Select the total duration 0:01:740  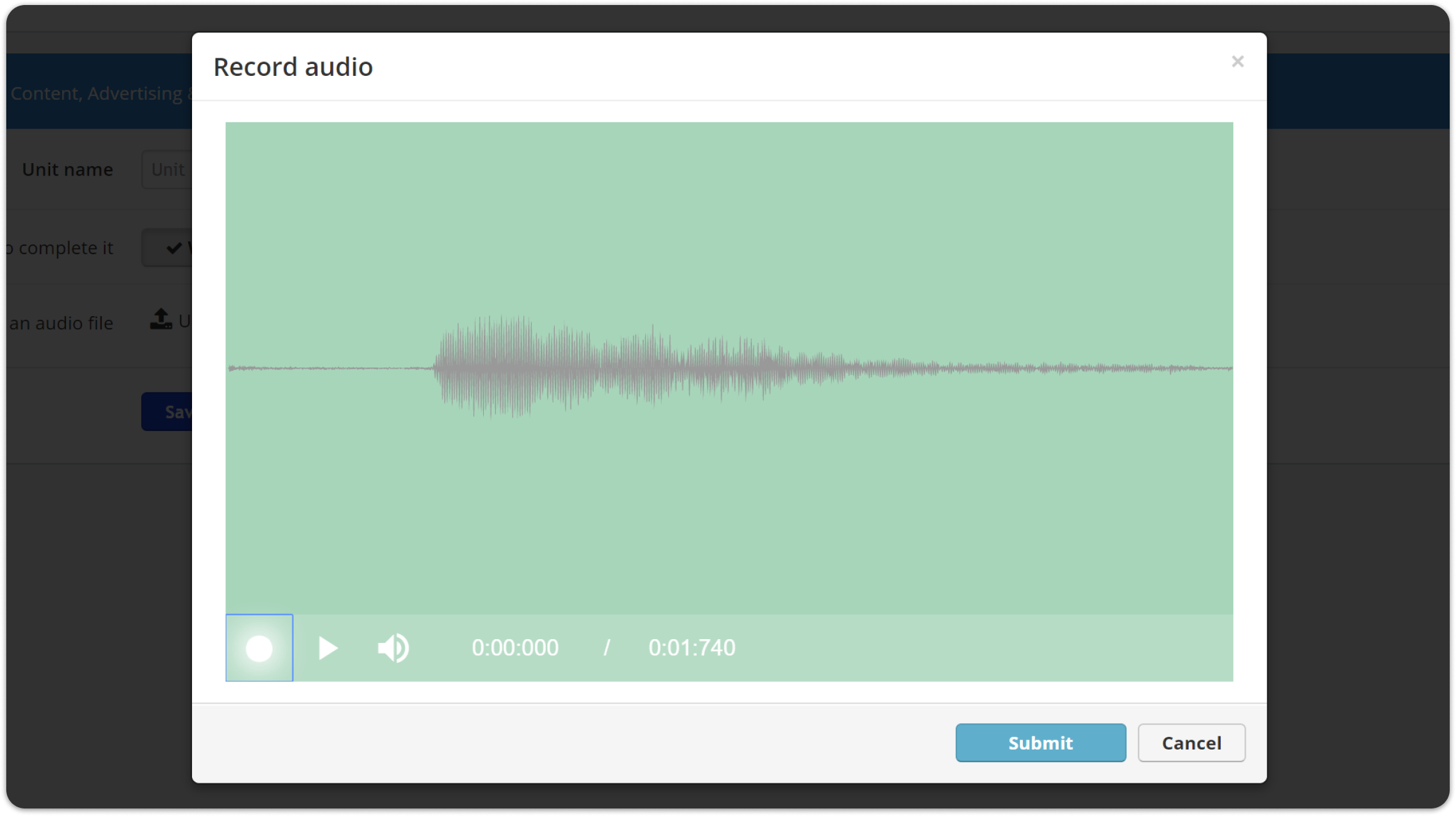pos(692,648)
